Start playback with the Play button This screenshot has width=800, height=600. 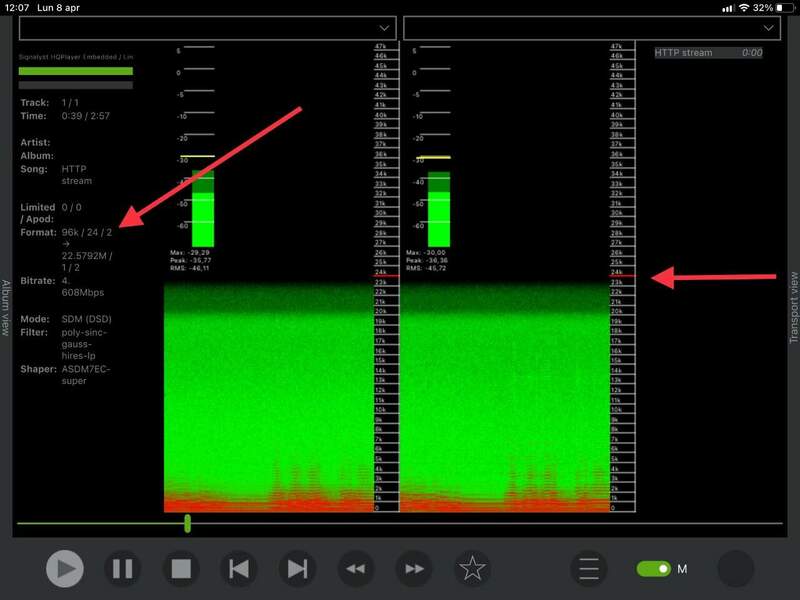click(65, 569)
